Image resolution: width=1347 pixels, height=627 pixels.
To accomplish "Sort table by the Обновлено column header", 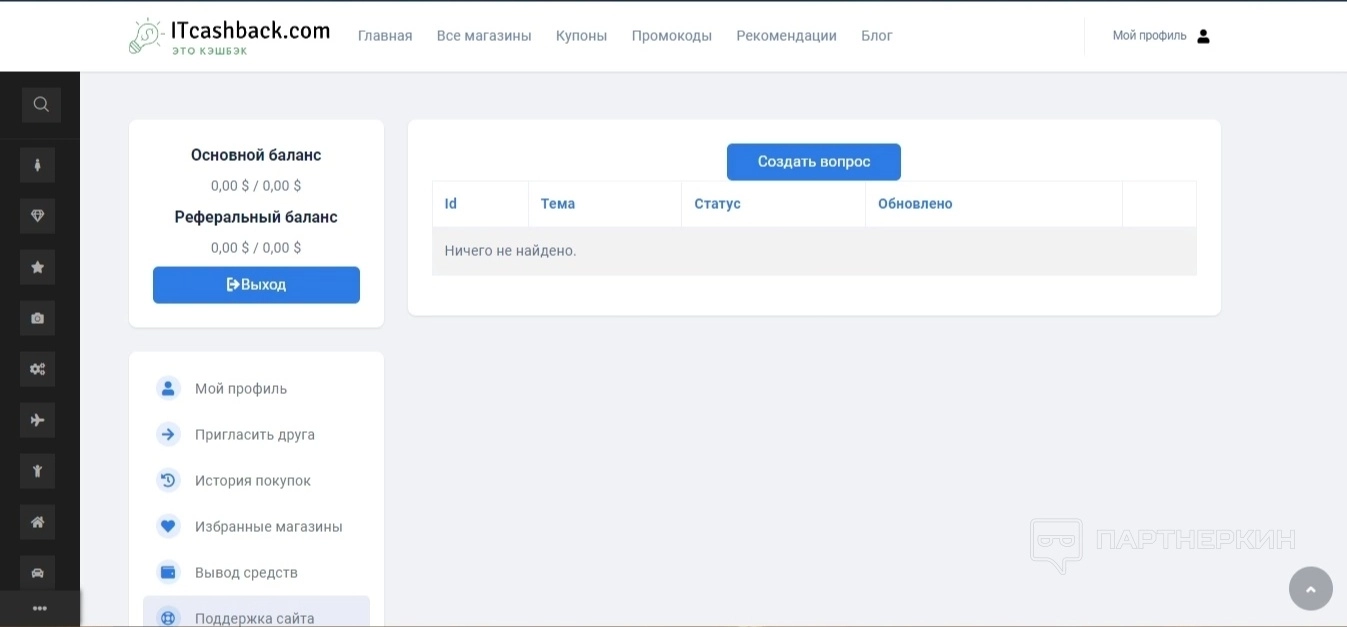I will [x=915, y=204].
